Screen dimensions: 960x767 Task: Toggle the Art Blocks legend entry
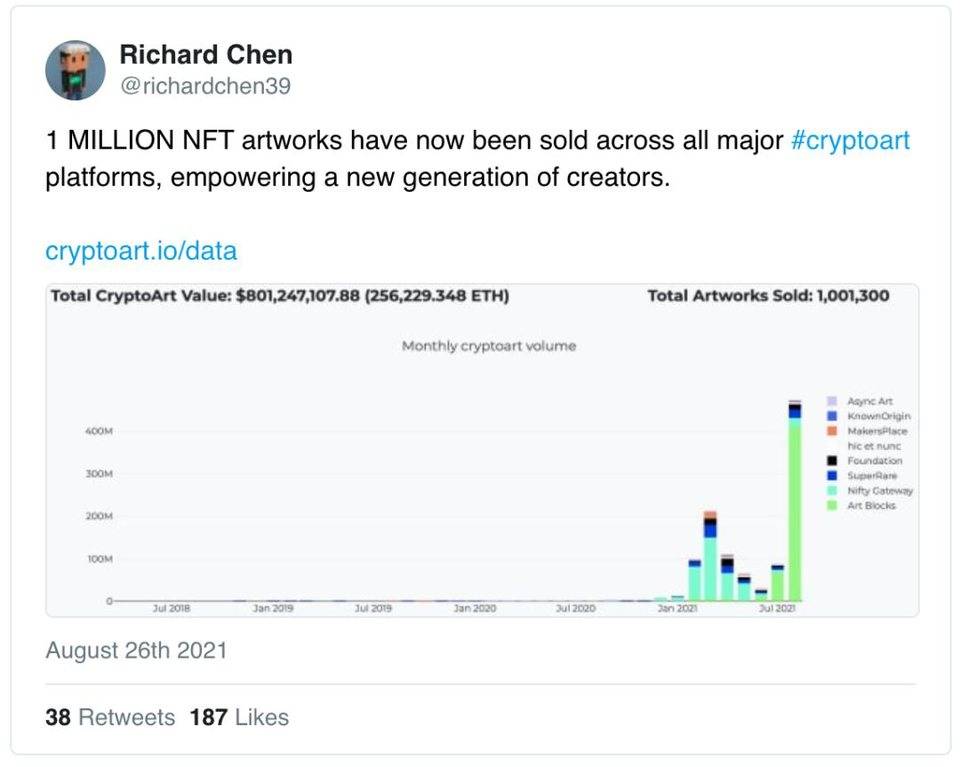[861, 506]
